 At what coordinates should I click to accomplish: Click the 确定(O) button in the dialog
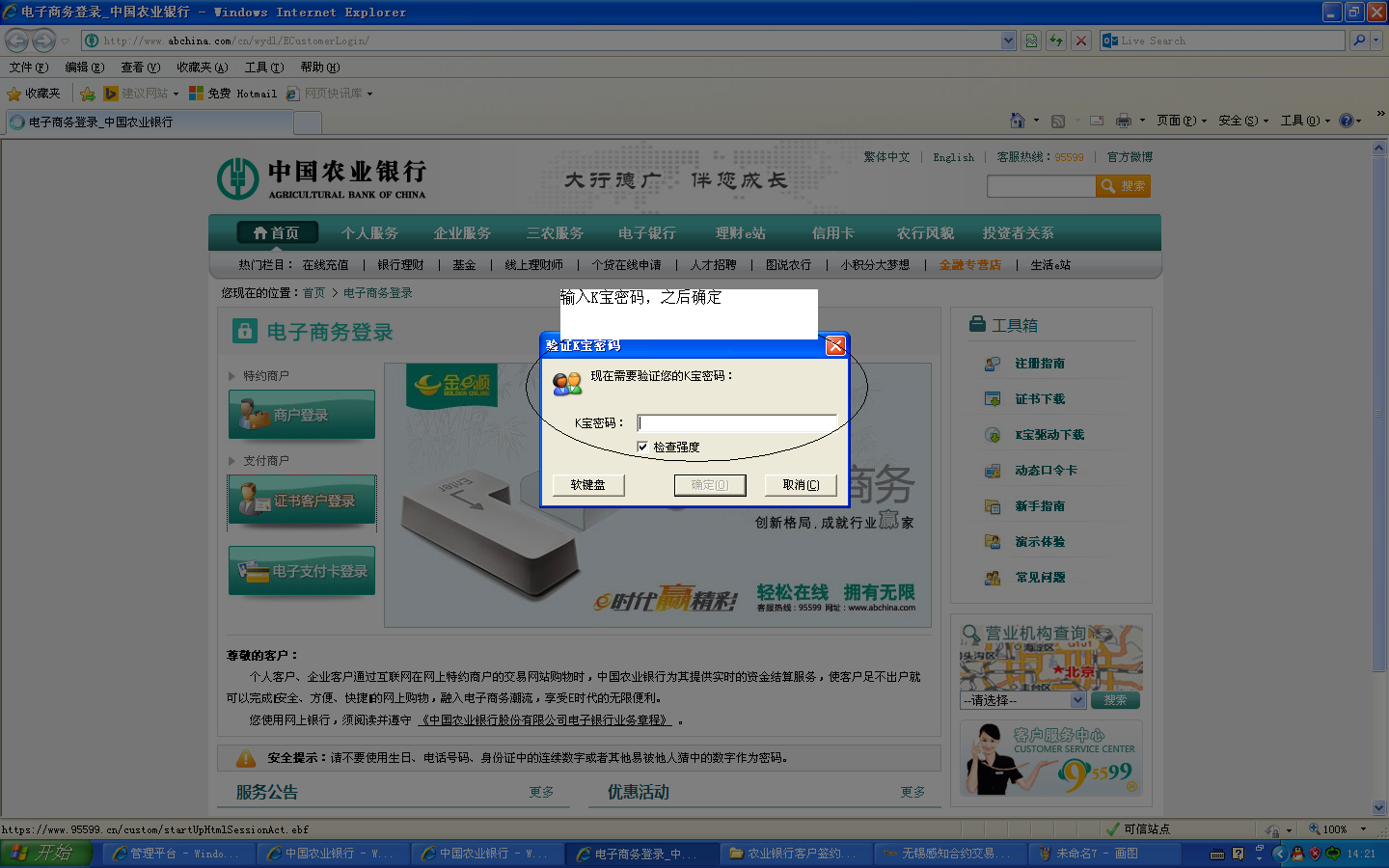tap(710, 485)
